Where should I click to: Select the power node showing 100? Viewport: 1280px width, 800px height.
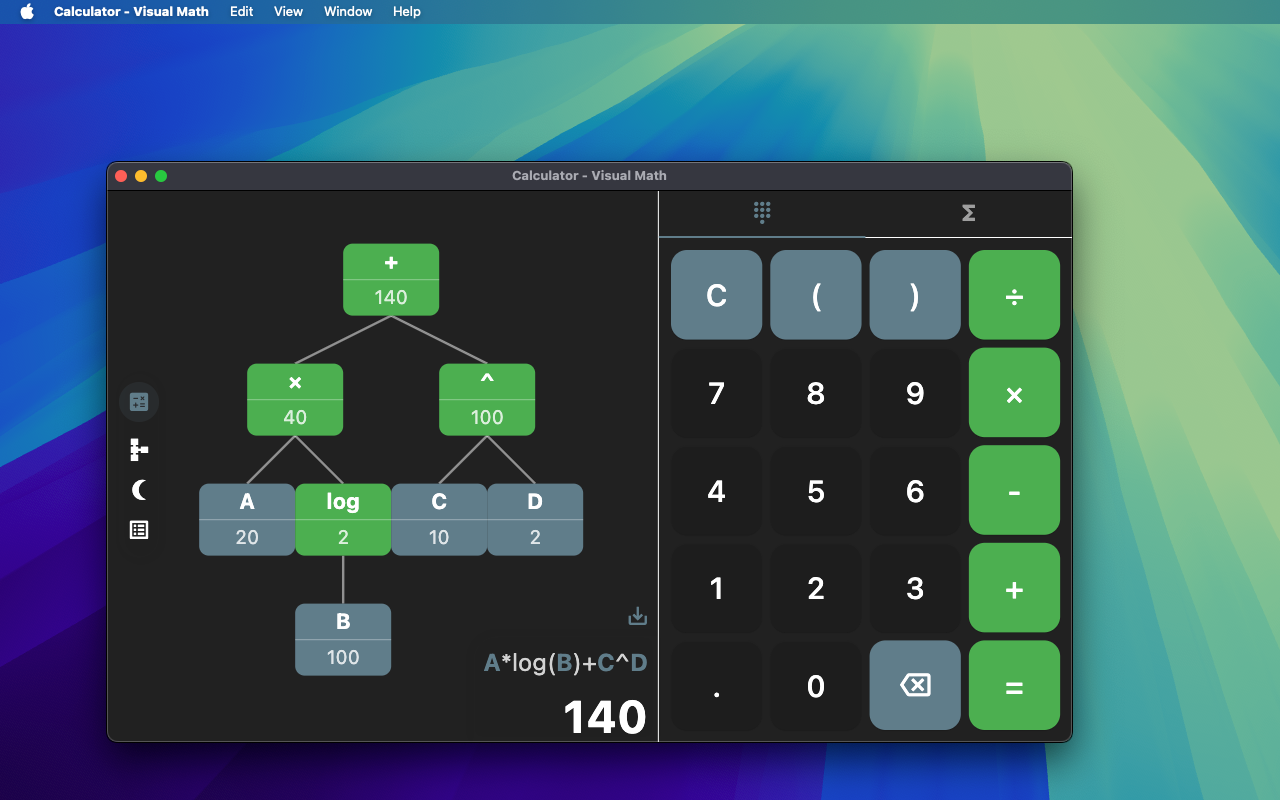coord(487,400)
